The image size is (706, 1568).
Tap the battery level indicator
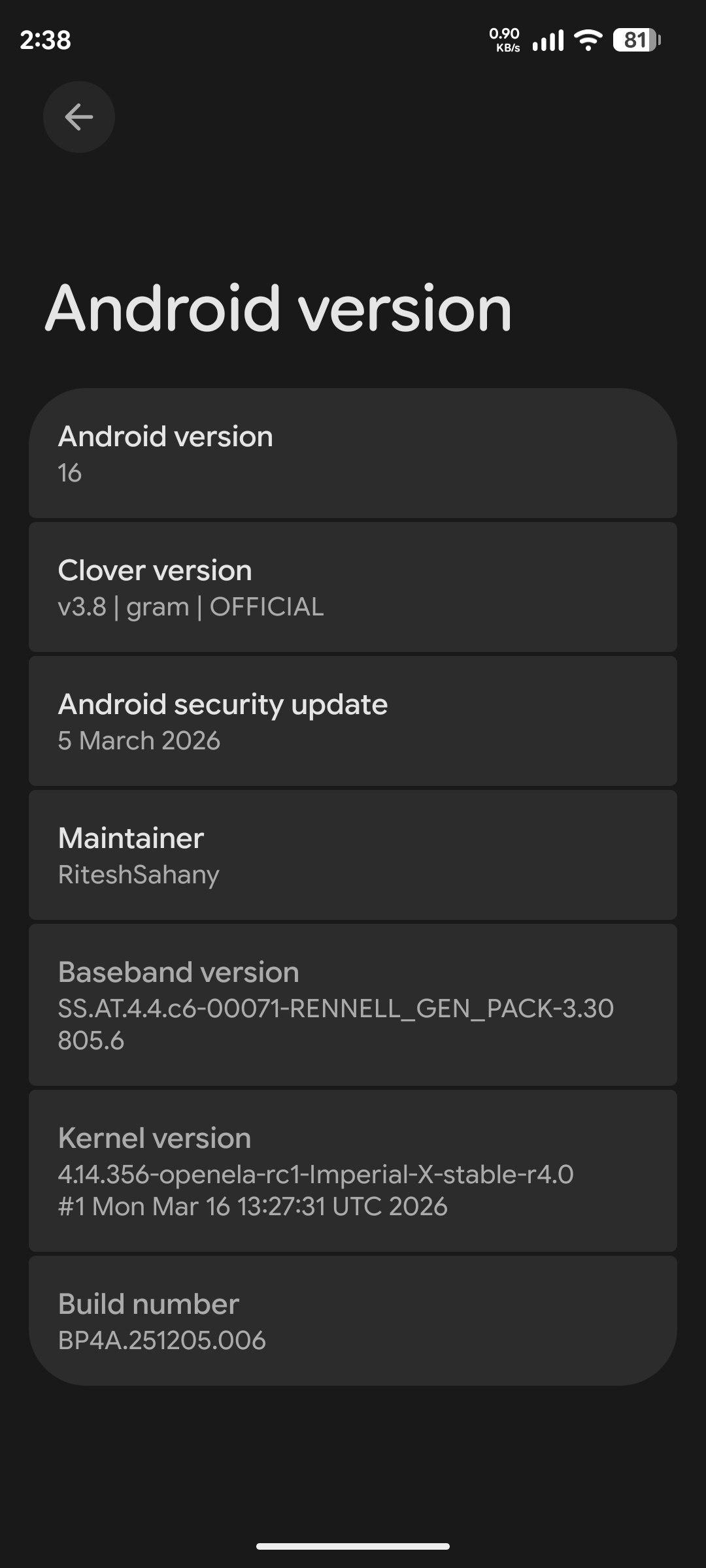pyautogui.click(x=636, y=40)
